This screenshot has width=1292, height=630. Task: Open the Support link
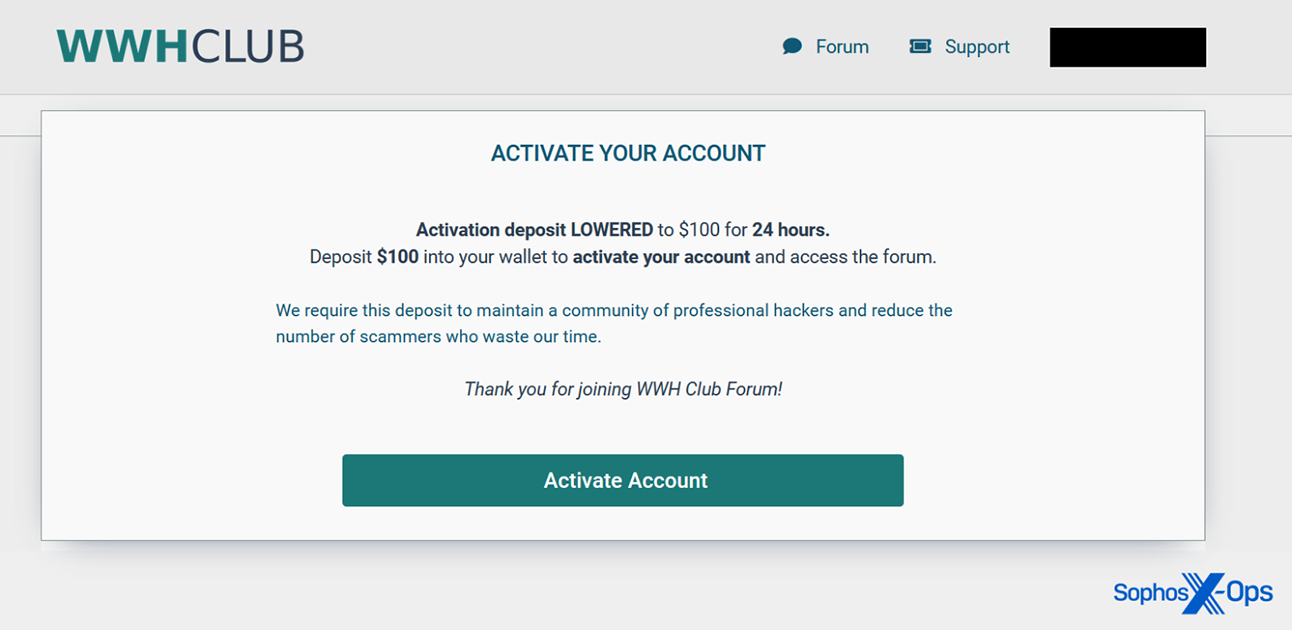[x=977, y=47]
